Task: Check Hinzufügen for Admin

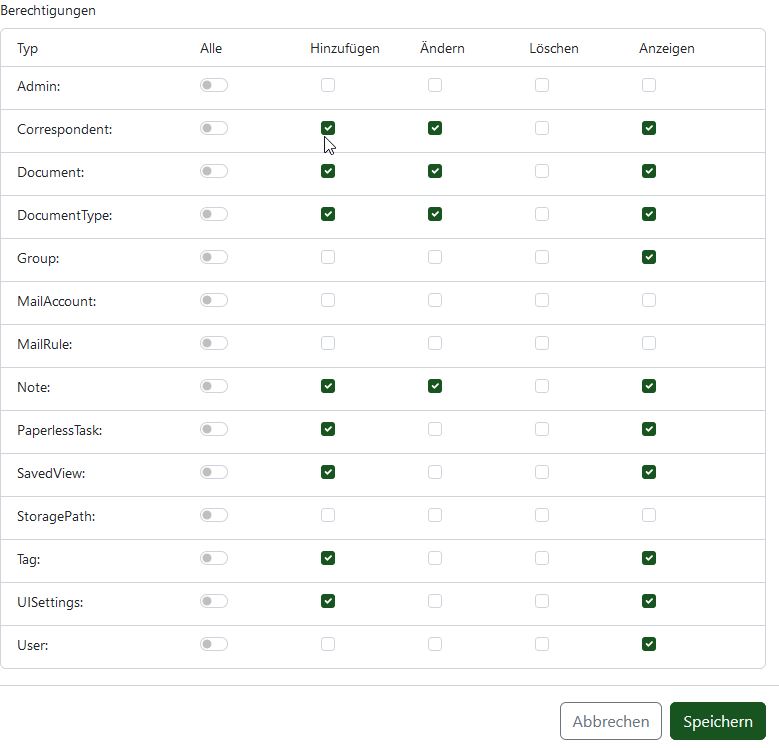Action: (328, 85)
